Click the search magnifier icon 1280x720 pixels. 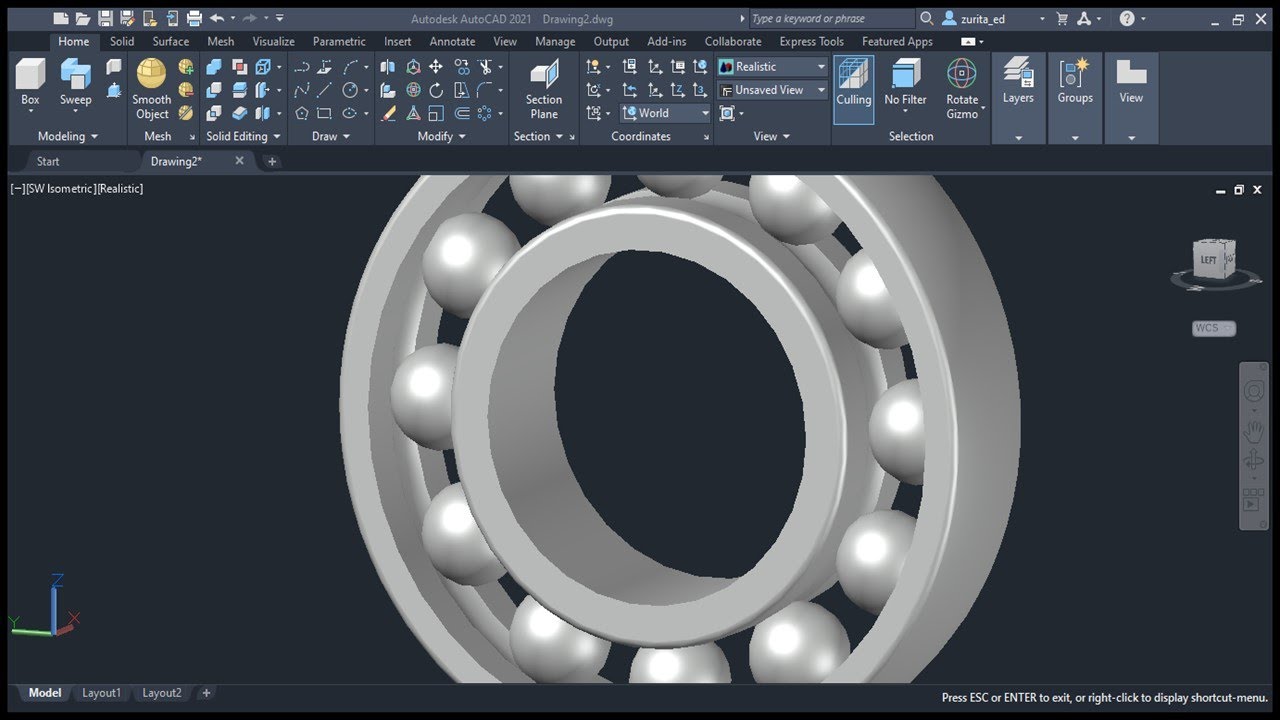(x=926, y=18)
